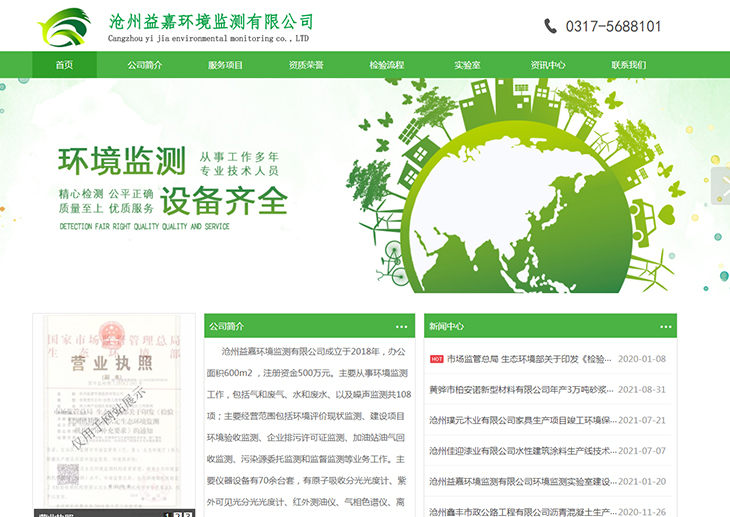Click the 环境监测 banner image
Viewport: 730px width, 517px height.
tap(365, 185)
